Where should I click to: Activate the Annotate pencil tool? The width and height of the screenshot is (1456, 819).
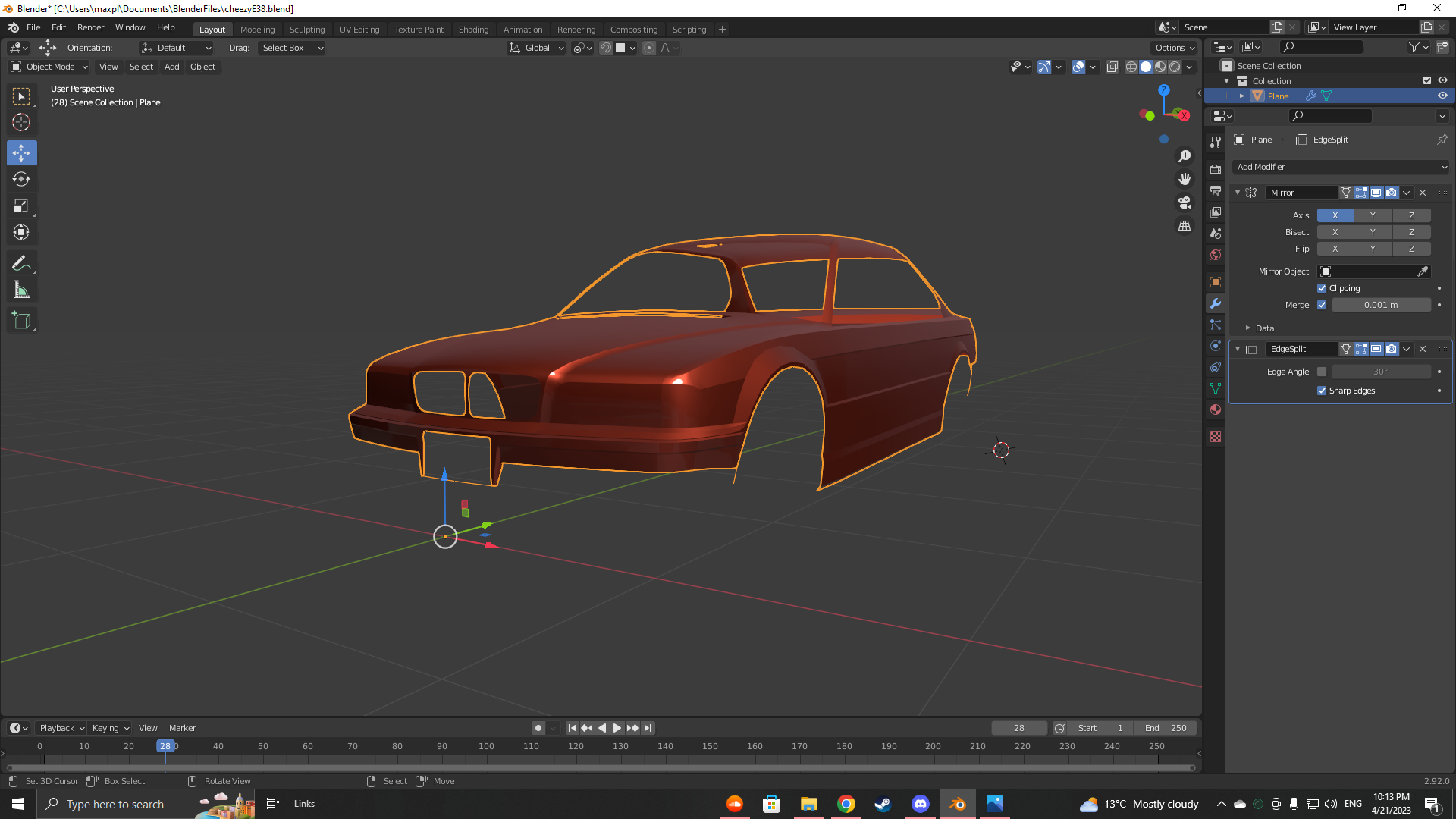point(21,263)
